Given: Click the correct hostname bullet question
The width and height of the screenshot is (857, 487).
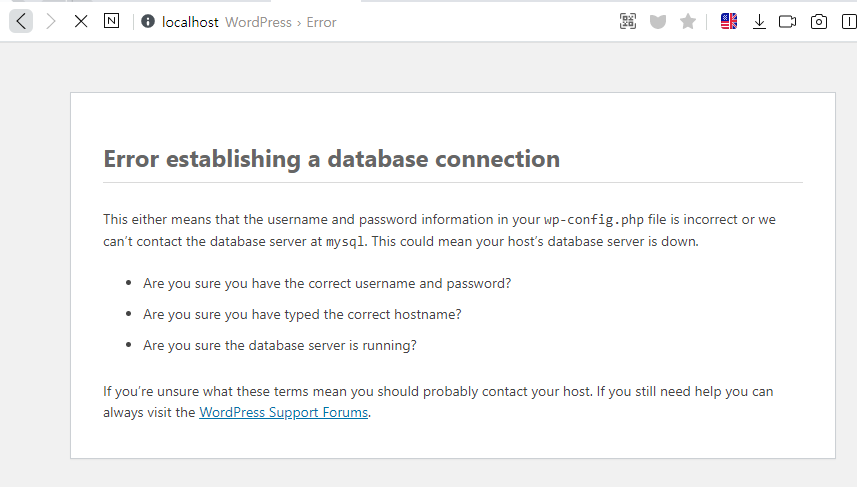Looking at the screenshot, I should [x=302, y=314].
